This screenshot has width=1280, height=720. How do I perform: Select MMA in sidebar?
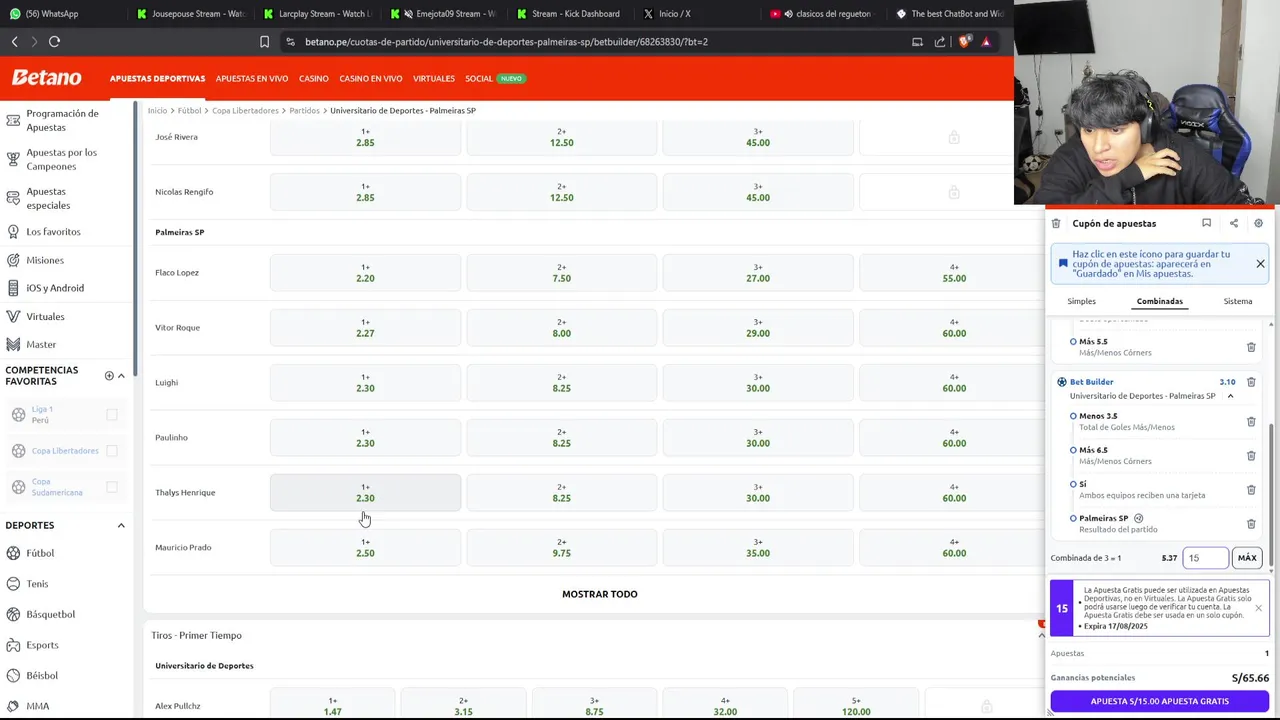point(37,706)
